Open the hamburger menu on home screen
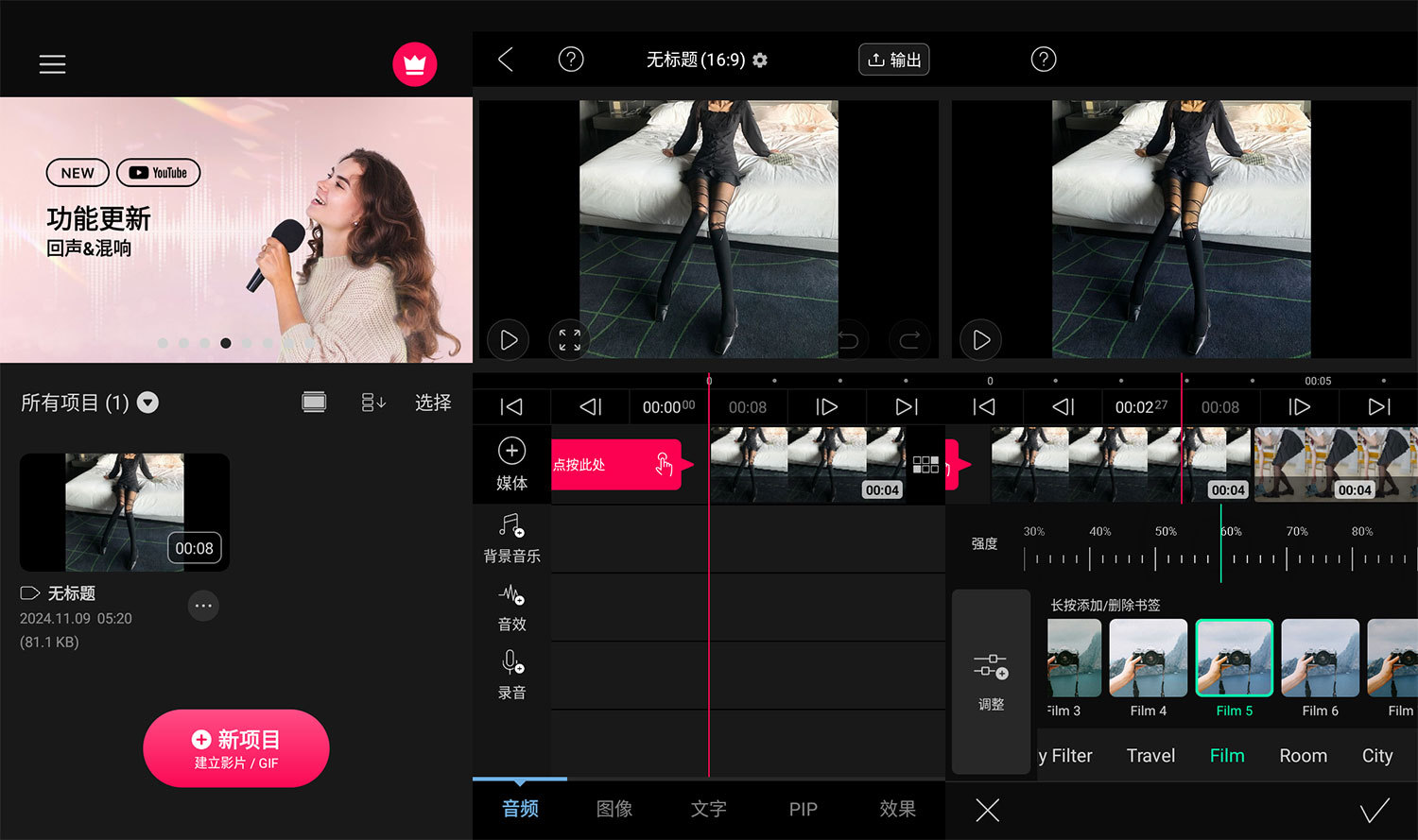Viewport: 1418px width, 840px height. pyautogui.click(x=52, y=63)
